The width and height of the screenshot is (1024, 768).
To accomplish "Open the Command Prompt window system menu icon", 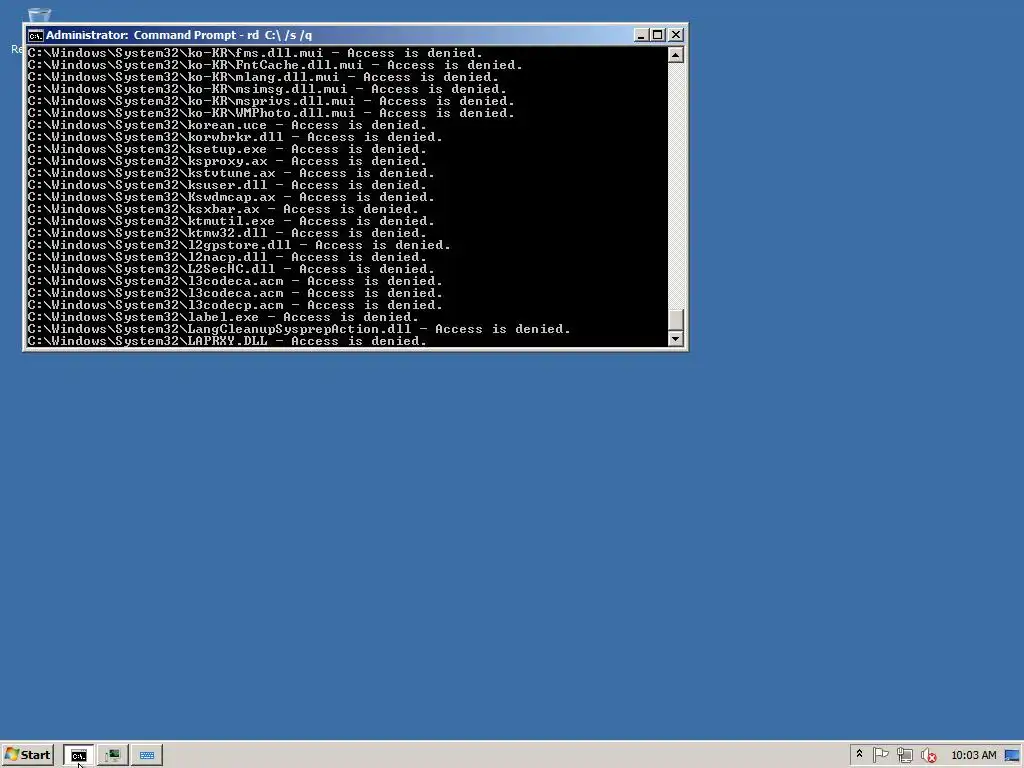I will point(35,35).
